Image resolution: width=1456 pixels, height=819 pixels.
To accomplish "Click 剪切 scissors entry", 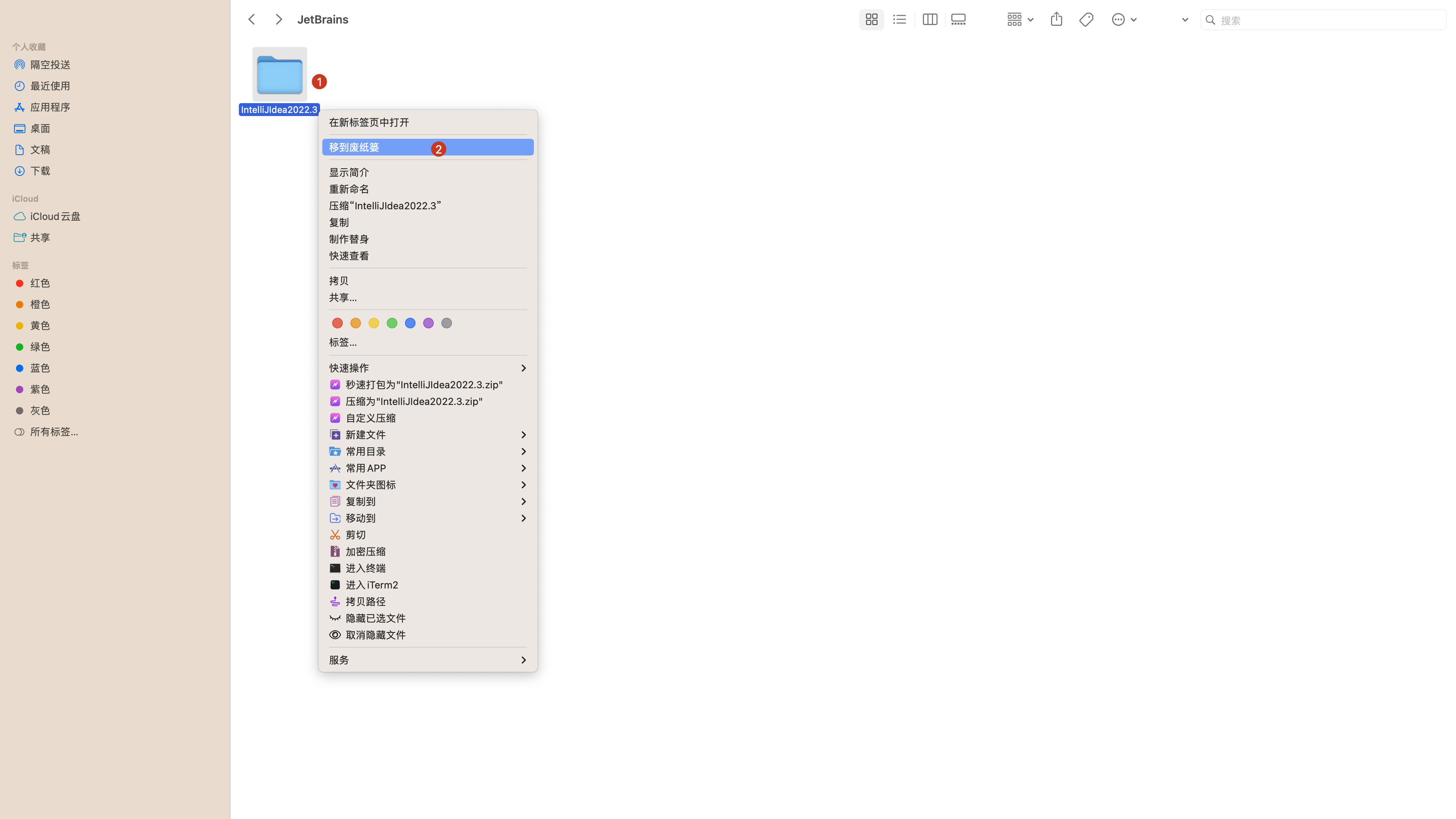I will point(428,535).
